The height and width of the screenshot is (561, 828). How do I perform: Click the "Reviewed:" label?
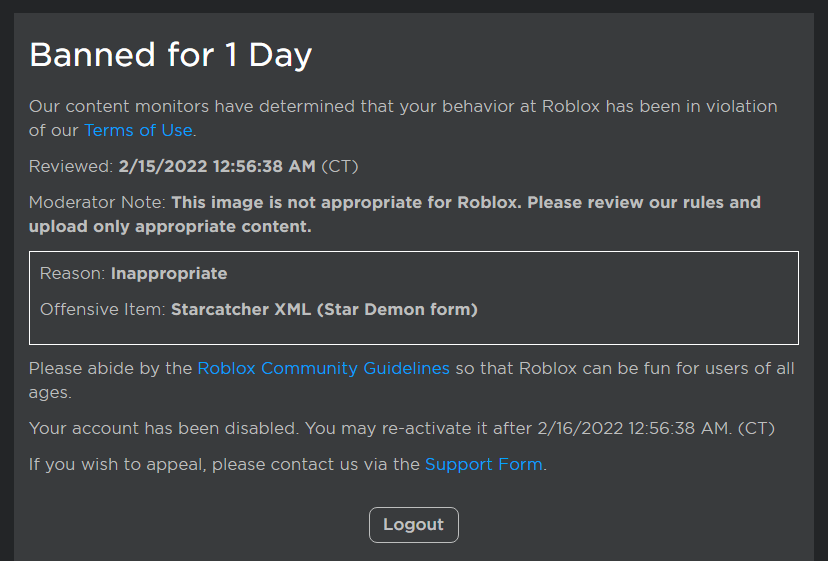point(71,167)
